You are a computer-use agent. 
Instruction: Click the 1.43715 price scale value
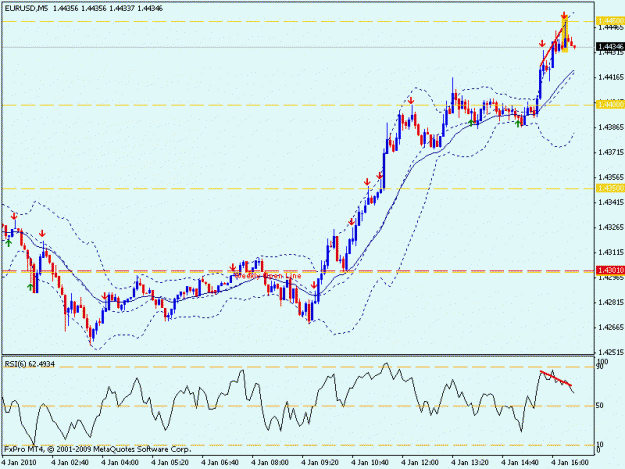click(612, 152)
